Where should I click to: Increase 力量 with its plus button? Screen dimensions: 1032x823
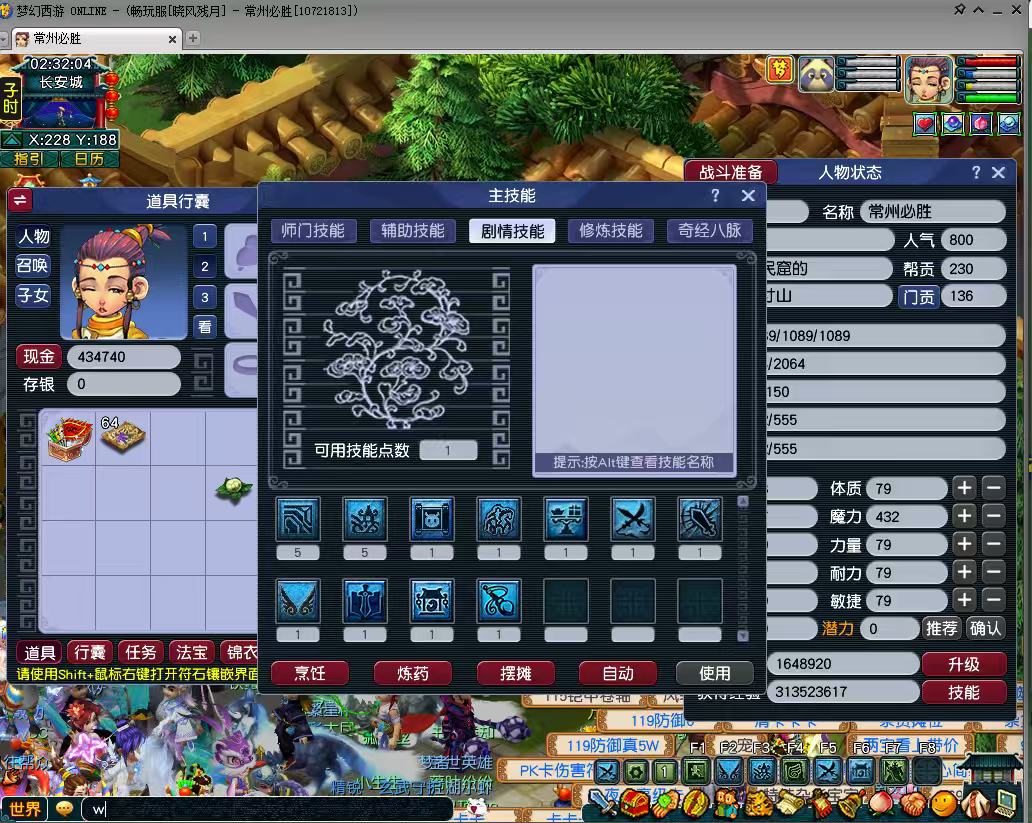coord(965,544)
